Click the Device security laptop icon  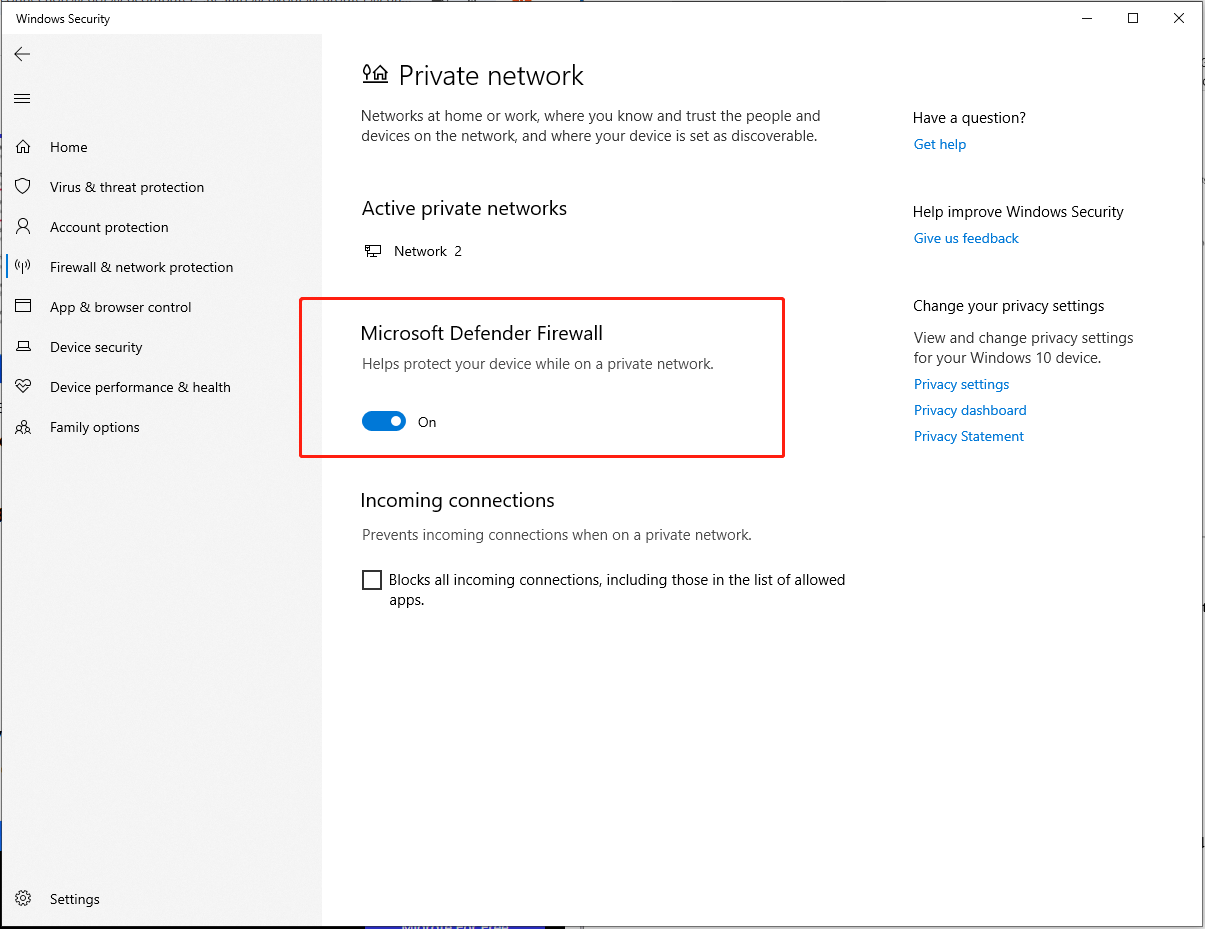23,347
